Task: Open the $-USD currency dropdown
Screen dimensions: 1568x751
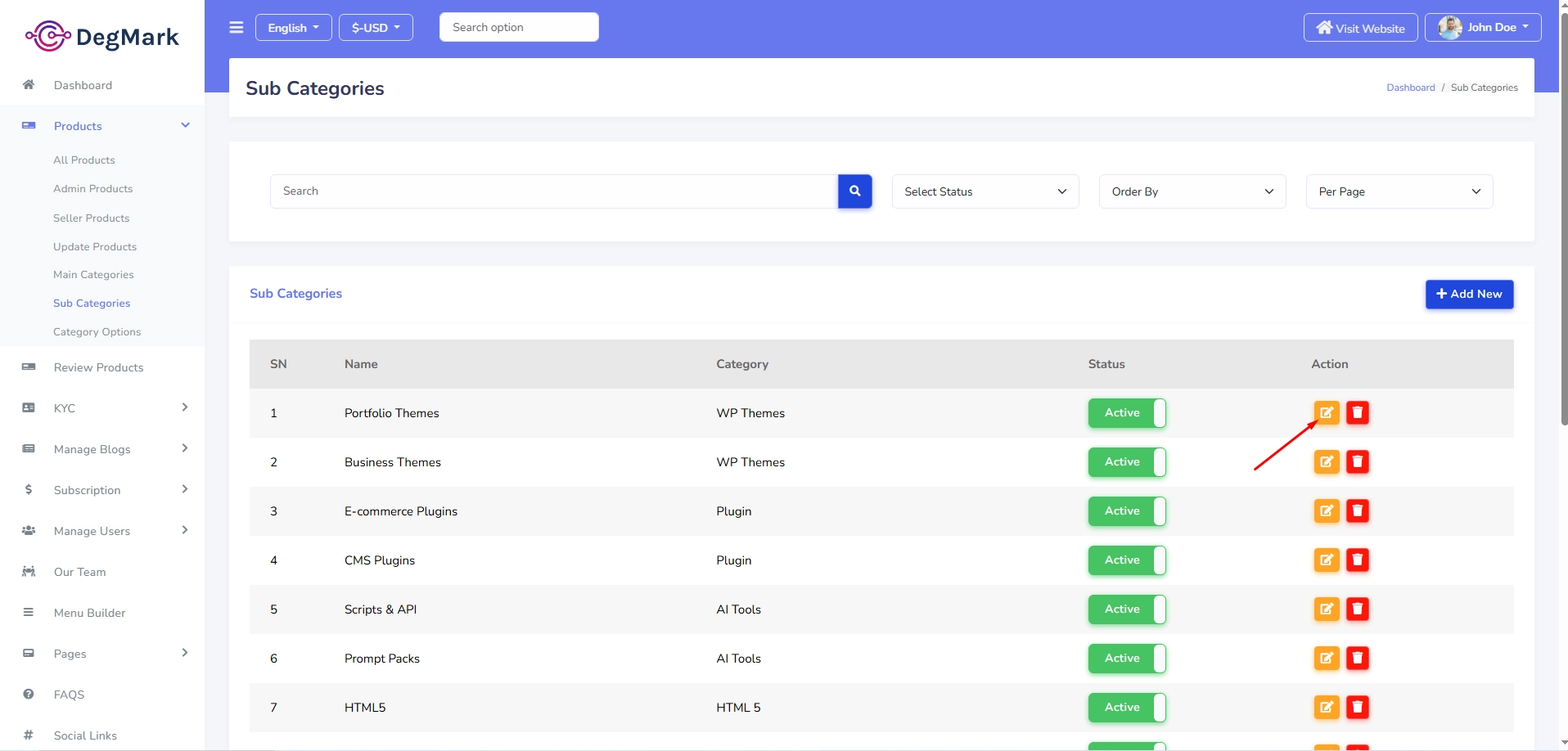Action: click(376, 27)
